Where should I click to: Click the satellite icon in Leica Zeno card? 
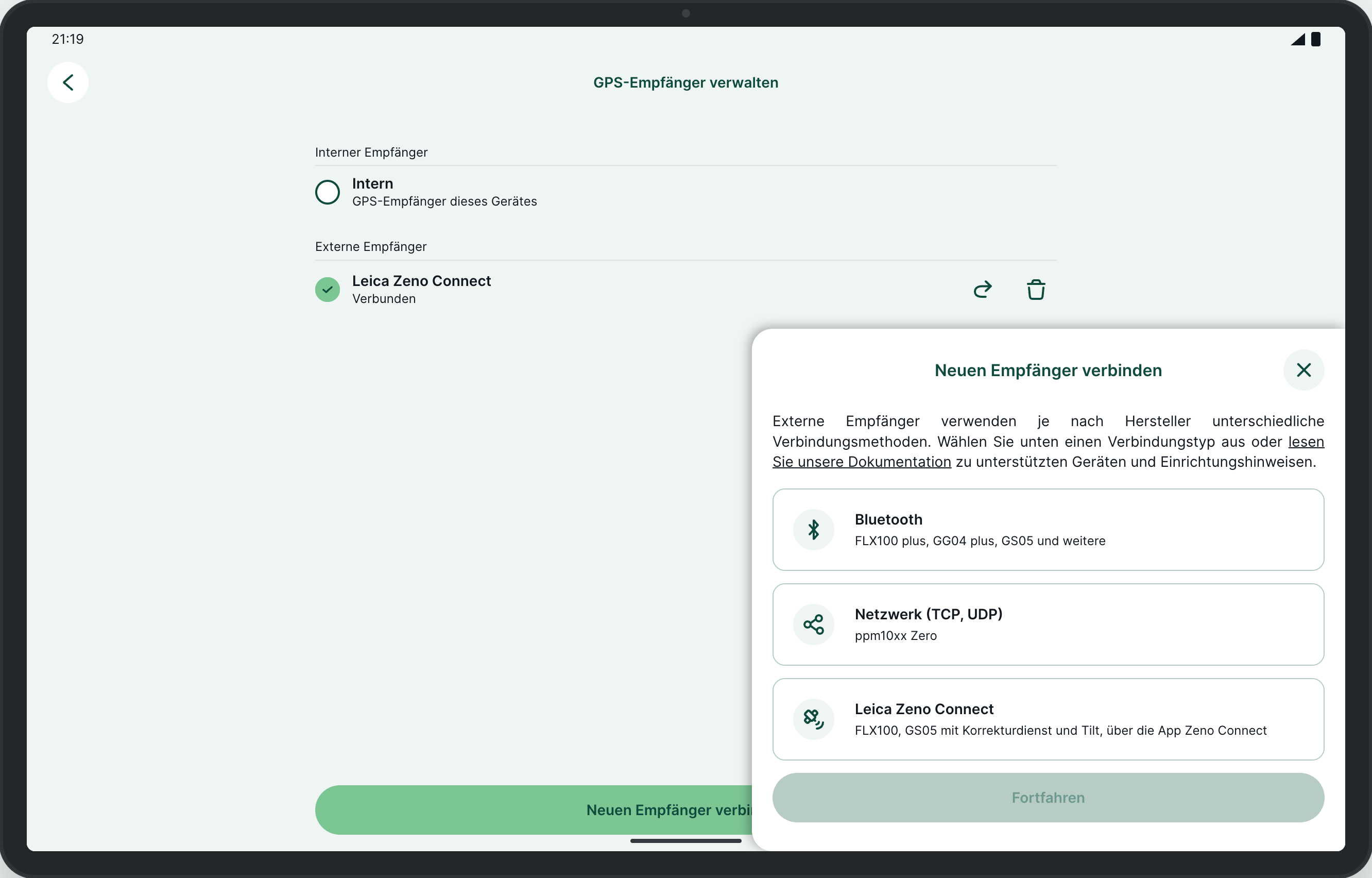[814, 719]
